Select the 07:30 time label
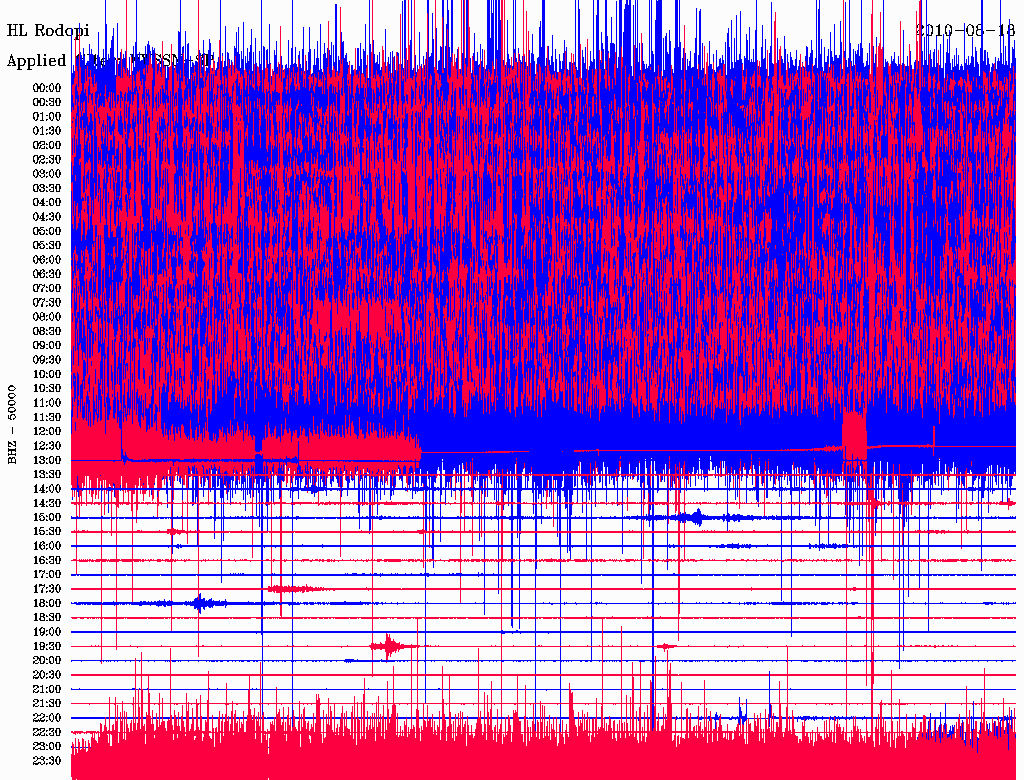1024x780 pixels. (x=46, y=303)
